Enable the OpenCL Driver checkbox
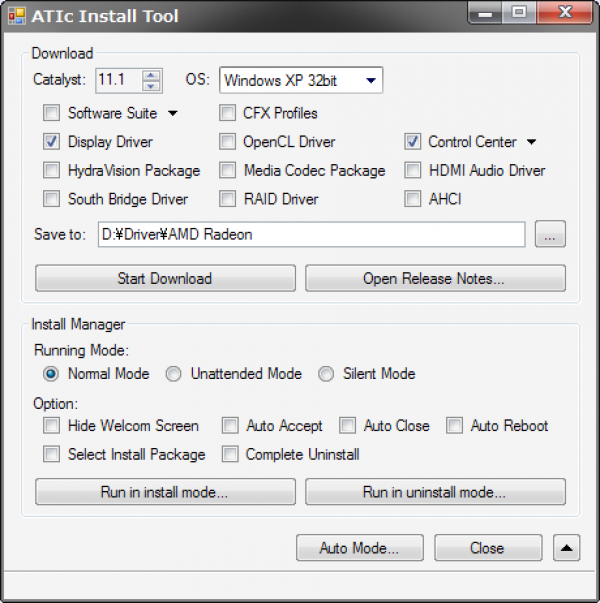The height and width of the screenshot is (603, 600). 227,142
